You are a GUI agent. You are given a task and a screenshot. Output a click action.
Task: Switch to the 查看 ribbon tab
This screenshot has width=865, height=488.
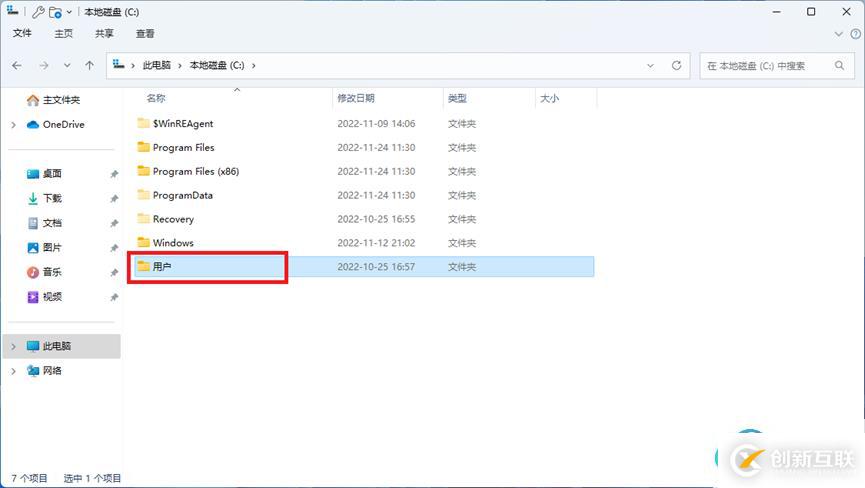click(x=145, y=34)
